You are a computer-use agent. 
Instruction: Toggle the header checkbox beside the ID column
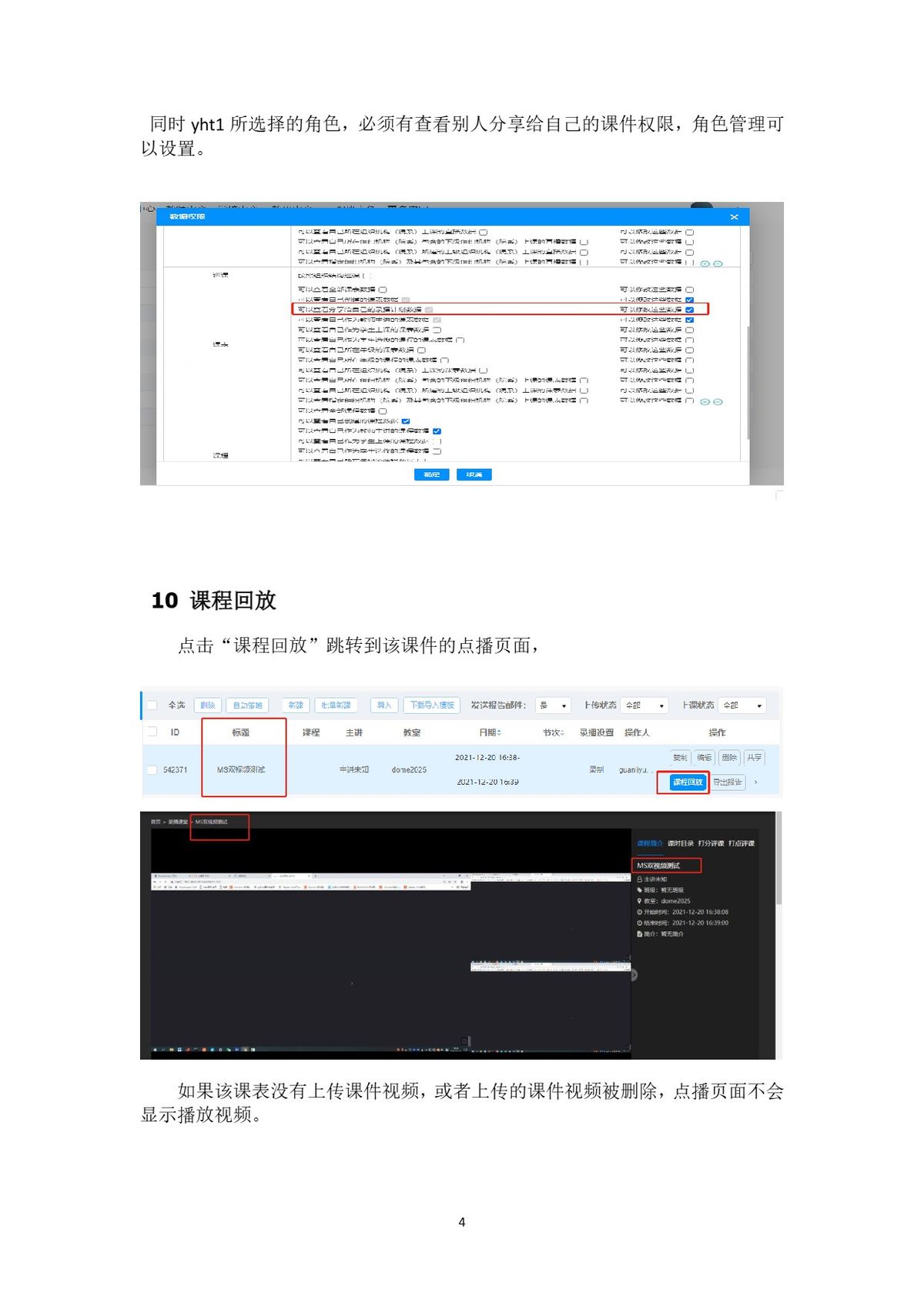(x=152, y=732)
